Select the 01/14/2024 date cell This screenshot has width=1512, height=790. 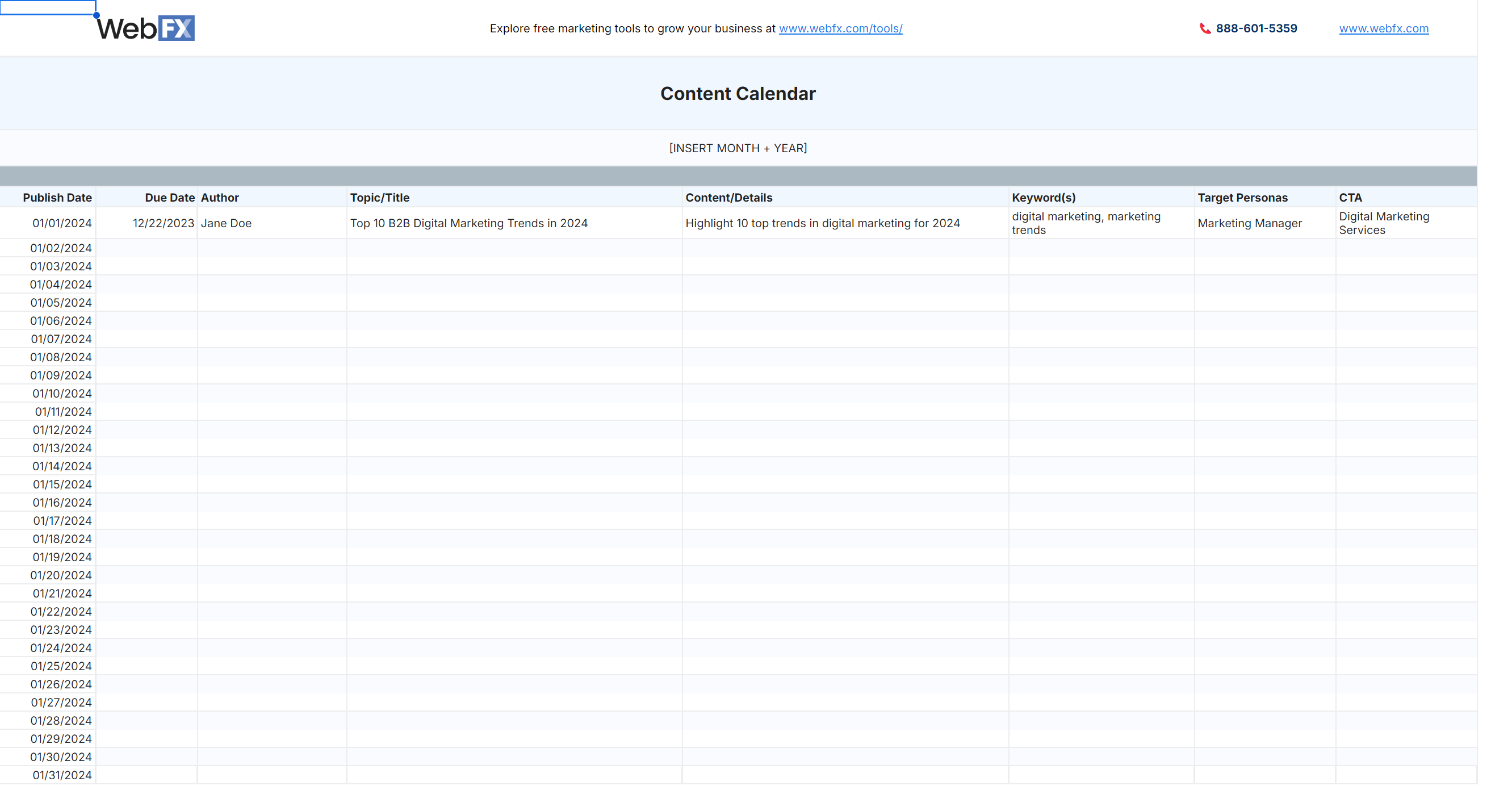pyautogui.click(x=48, y=466)
